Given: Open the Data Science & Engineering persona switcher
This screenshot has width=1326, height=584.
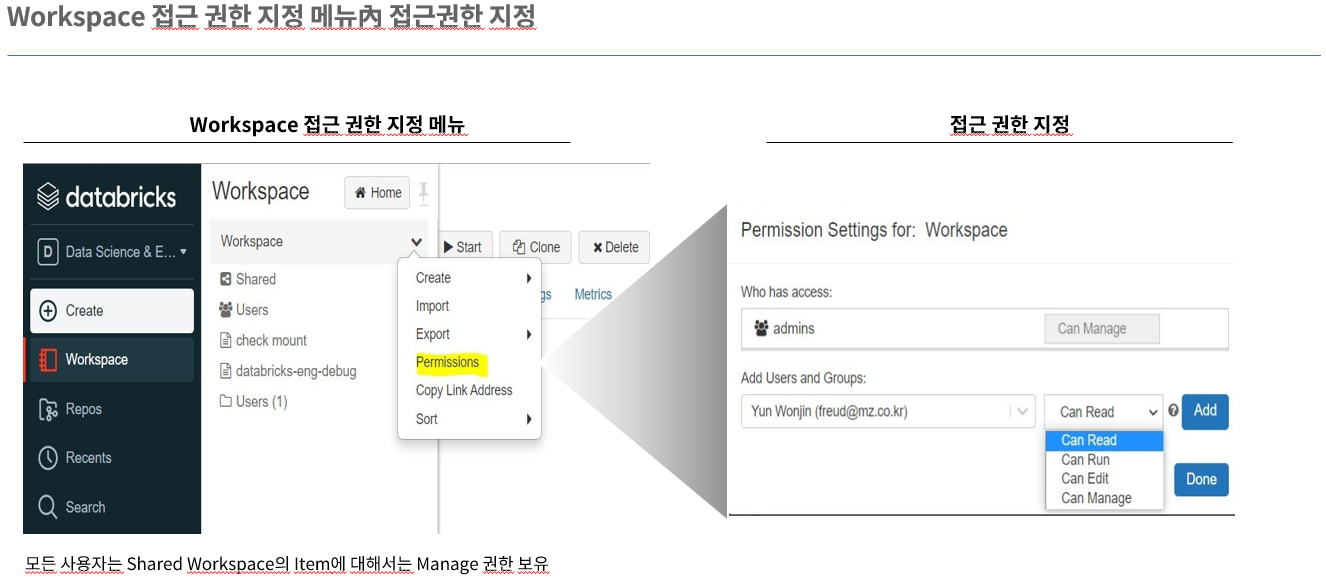Looking at the screenshot, I should pos(111,252).
